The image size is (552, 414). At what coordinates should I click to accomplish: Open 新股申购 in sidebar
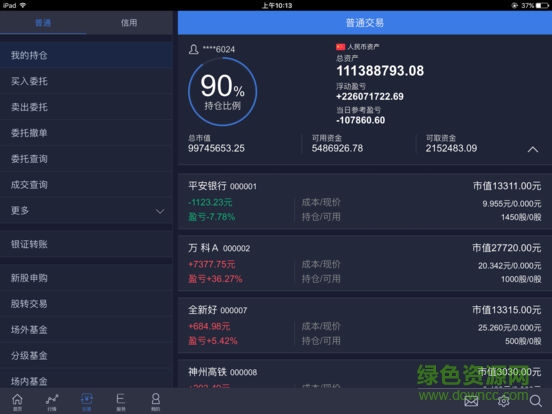pos(86,278)
